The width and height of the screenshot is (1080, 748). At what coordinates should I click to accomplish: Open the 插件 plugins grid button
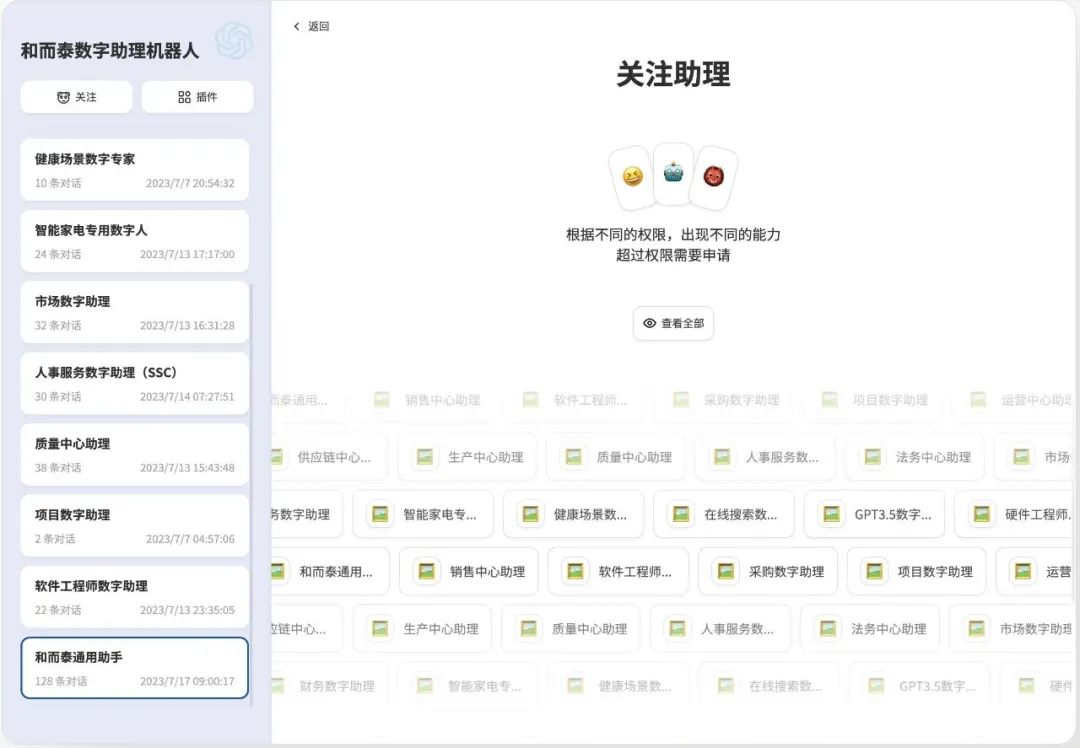pyautogui.click(x=197, y=97)
